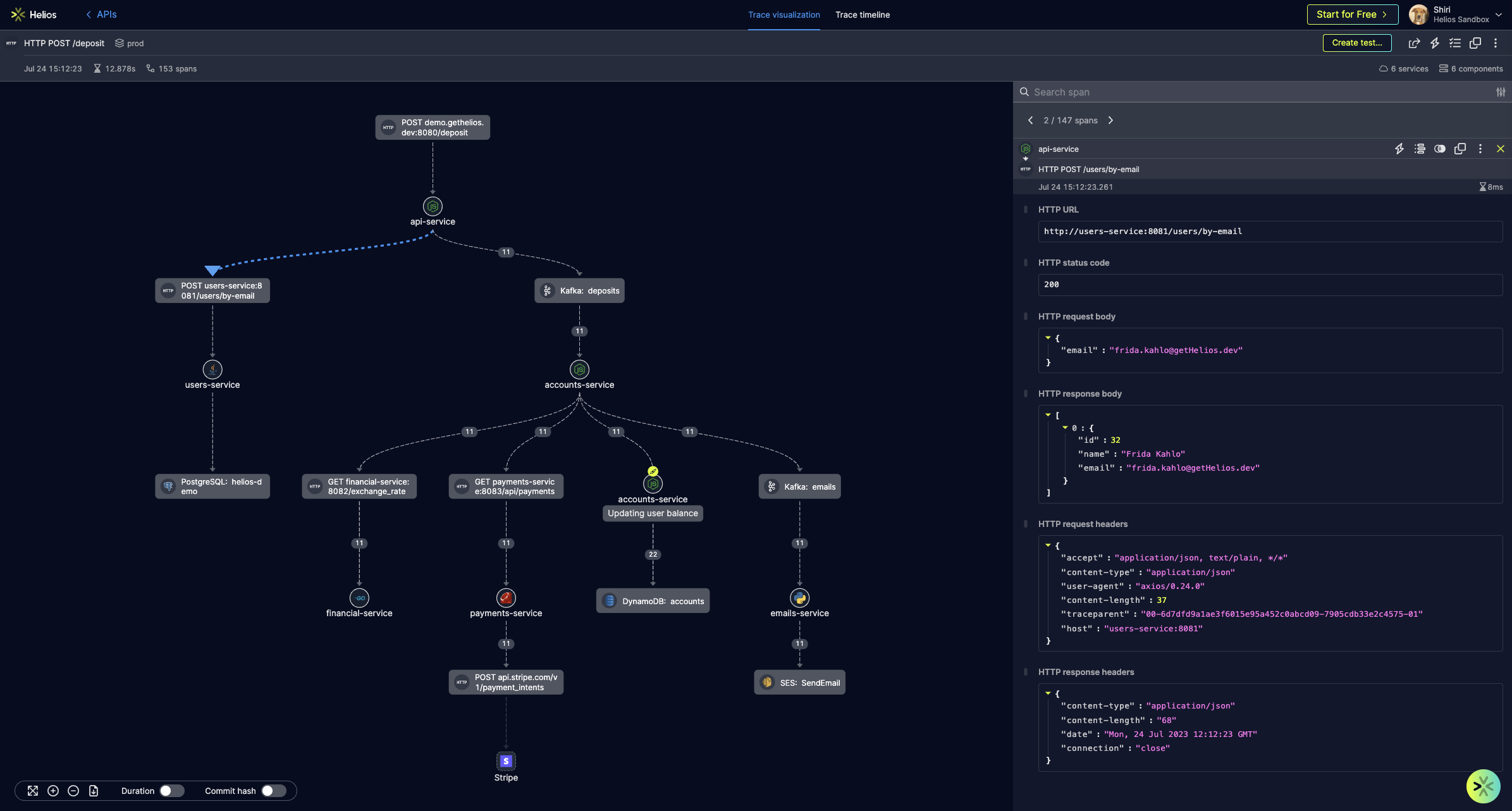Screen dimensions: 1512x811
Task: Enable the Duration toggle
Action: click(171, 791)
